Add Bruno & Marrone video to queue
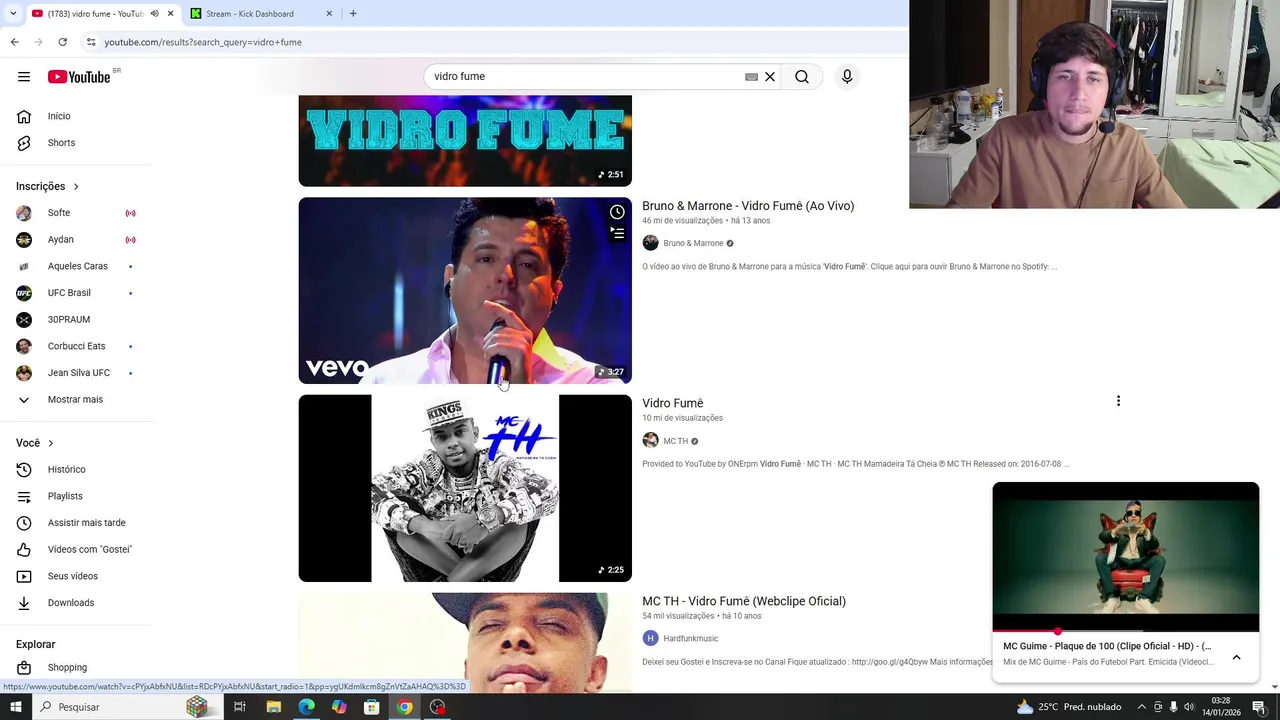1280x720 pixels. click(617, 233)
